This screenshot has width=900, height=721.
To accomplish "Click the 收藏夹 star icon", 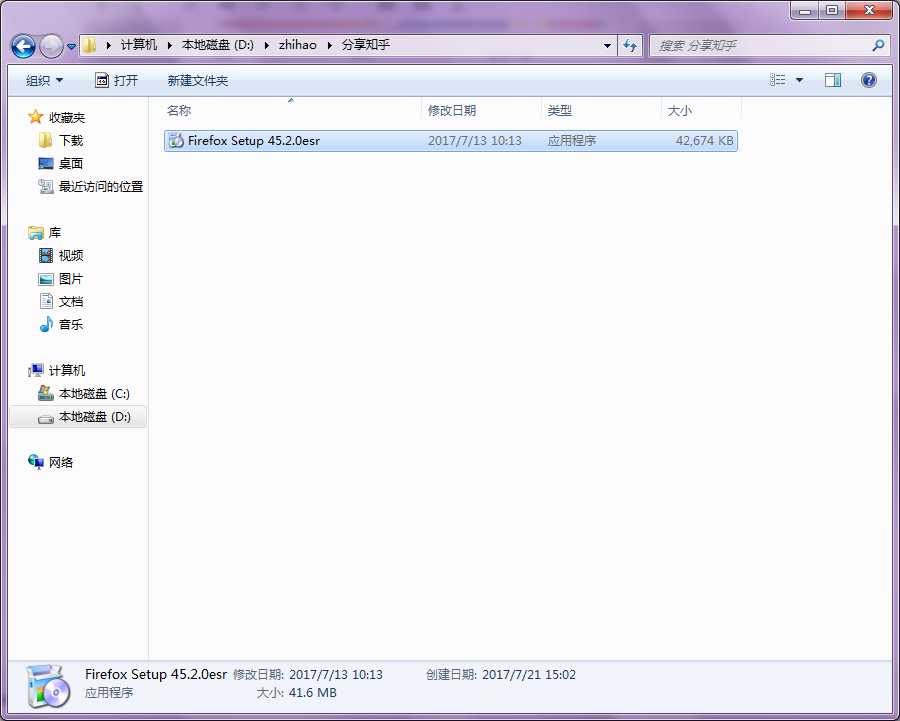I will coord(36,117).
